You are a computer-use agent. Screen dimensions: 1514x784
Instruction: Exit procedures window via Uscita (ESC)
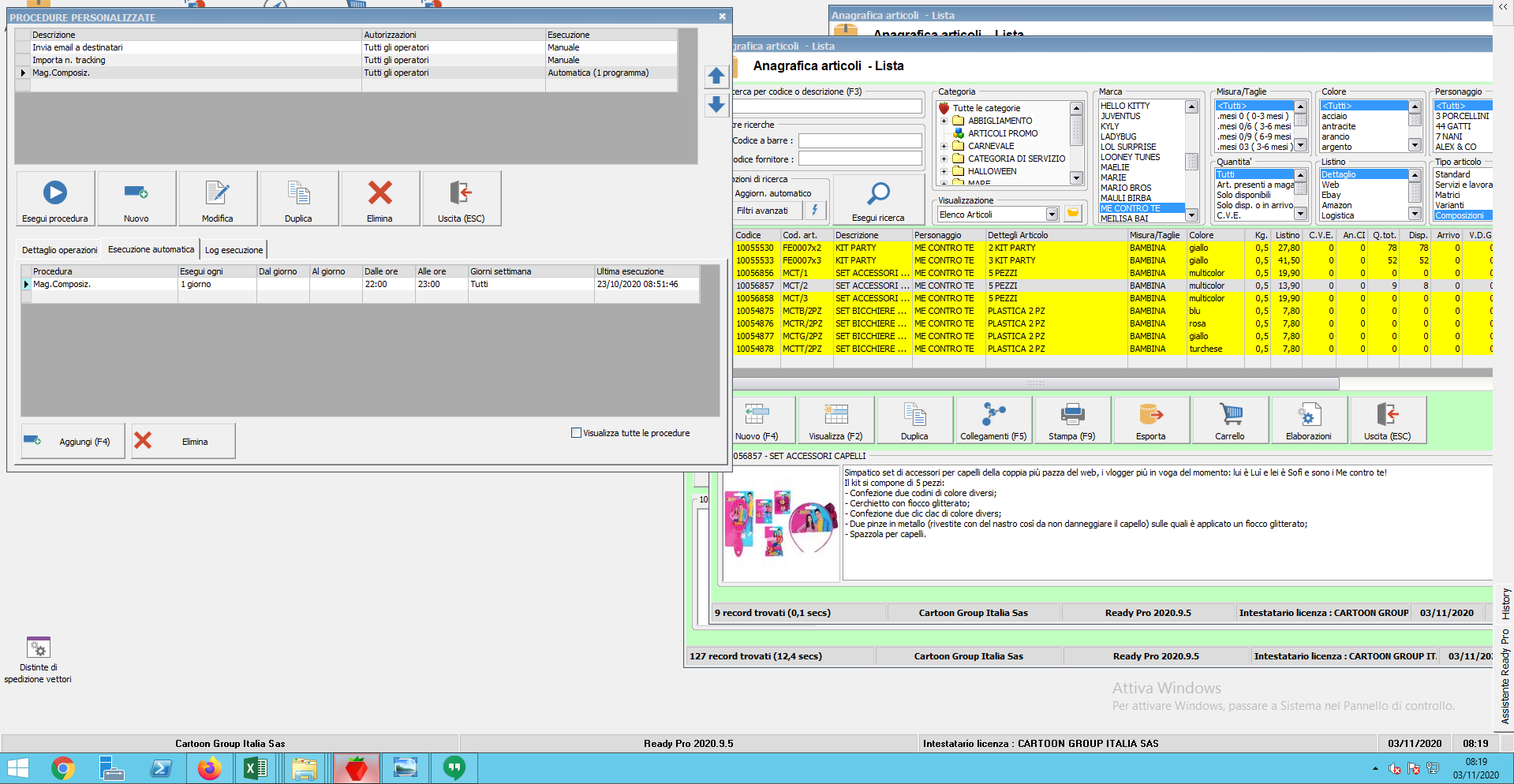[462, 199]
